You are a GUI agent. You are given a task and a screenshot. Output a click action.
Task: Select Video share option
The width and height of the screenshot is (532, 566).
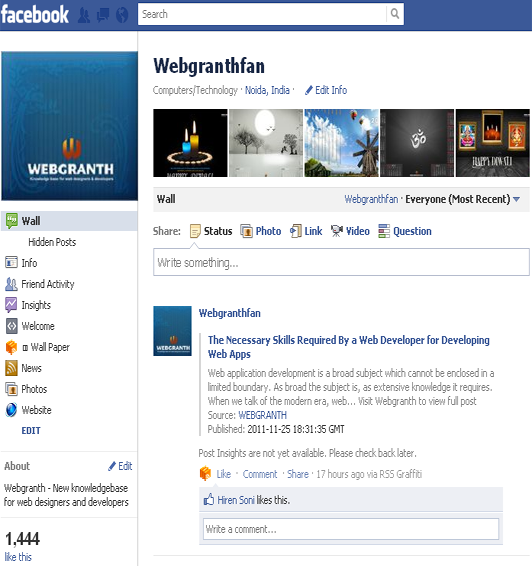(358, 231)
